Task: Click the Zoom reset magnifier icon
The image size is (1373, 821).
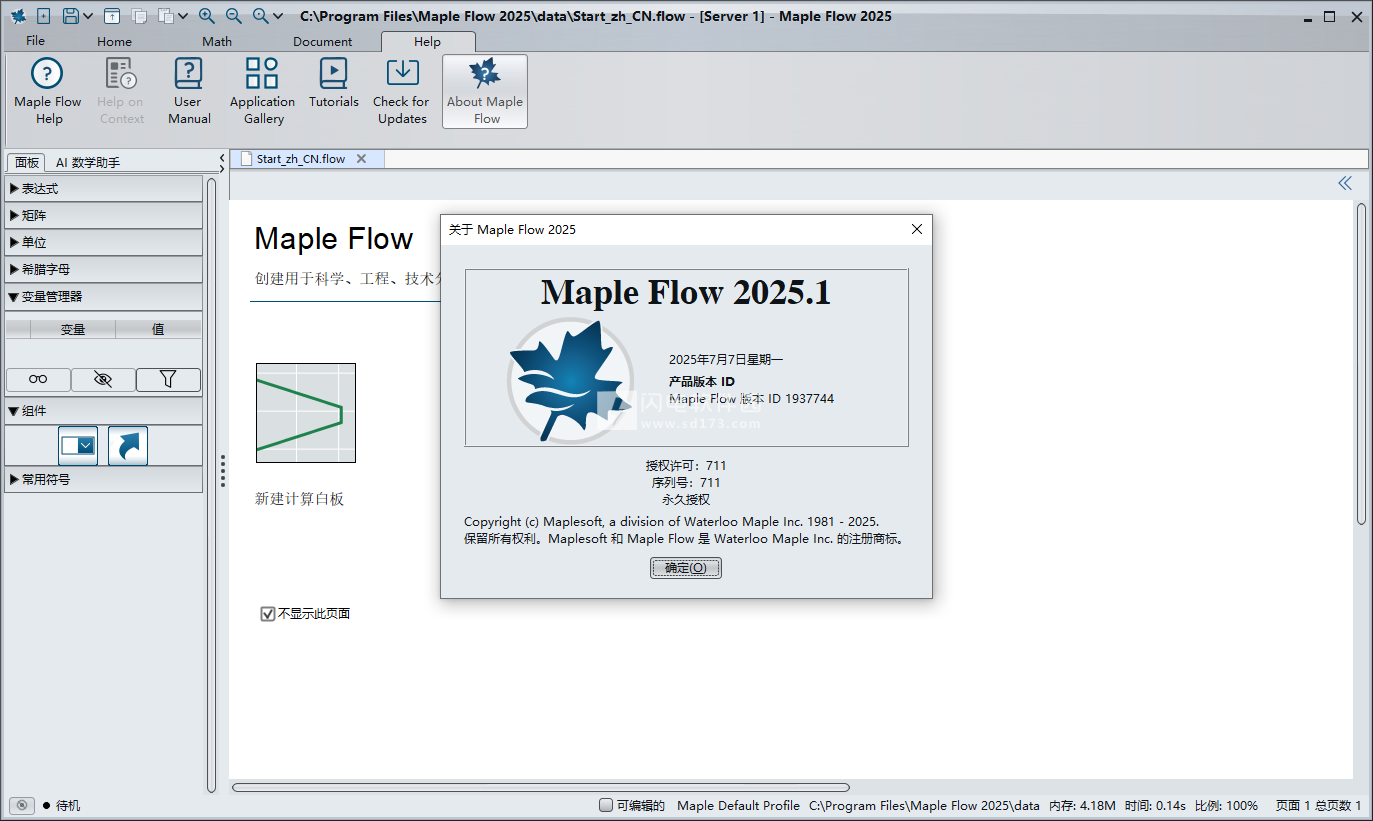Action: pyautogui.click(x=260, y=16)
